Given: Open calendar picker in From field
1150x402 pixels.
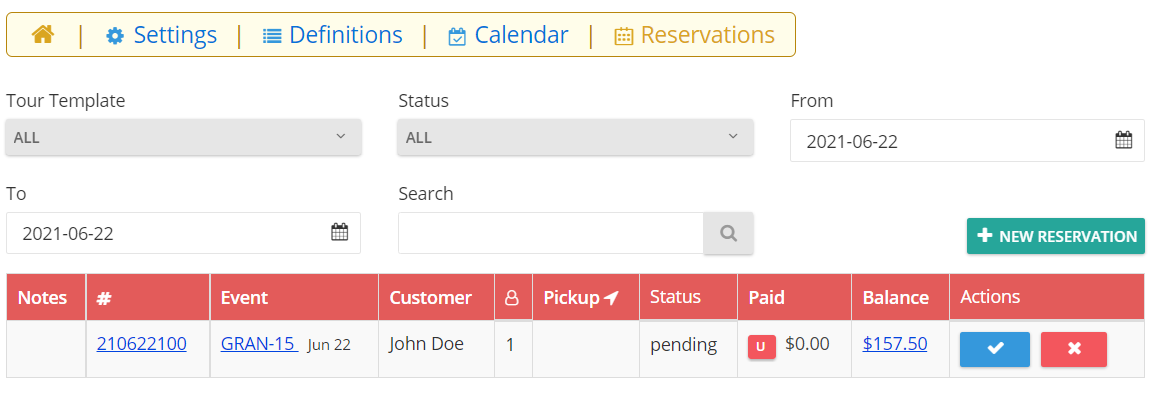Looking at the screenshot, I should click(1124, 140).
